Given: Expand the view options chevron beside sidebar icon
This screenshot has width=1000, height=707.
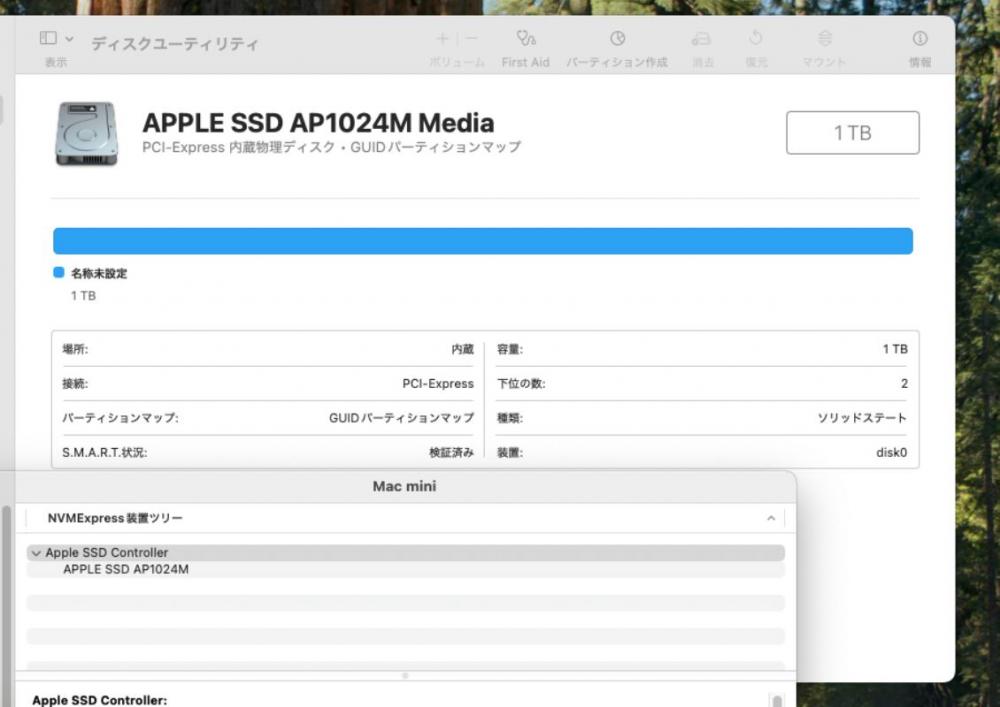Looking at the screenshot, I should (70, 39).
